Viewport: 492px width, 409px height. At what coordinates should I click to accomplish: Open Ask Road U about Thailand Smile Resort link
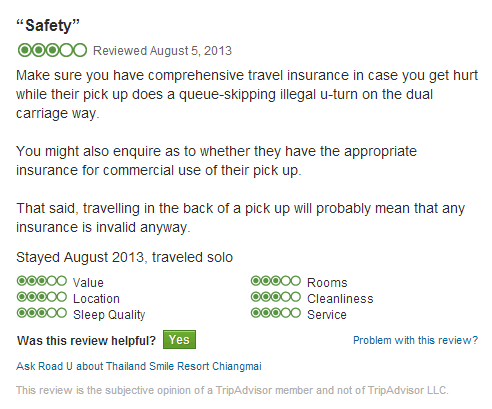pos(139,366)
